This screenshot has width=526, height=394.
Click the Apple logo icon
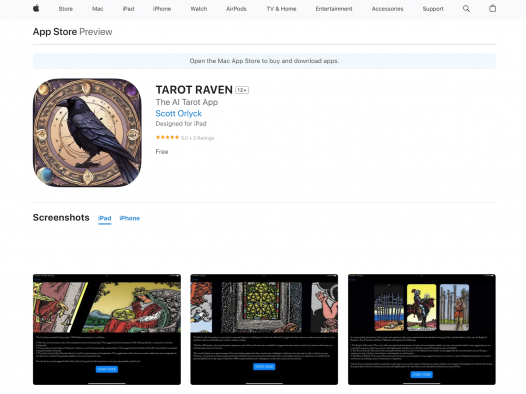[36, 8]
